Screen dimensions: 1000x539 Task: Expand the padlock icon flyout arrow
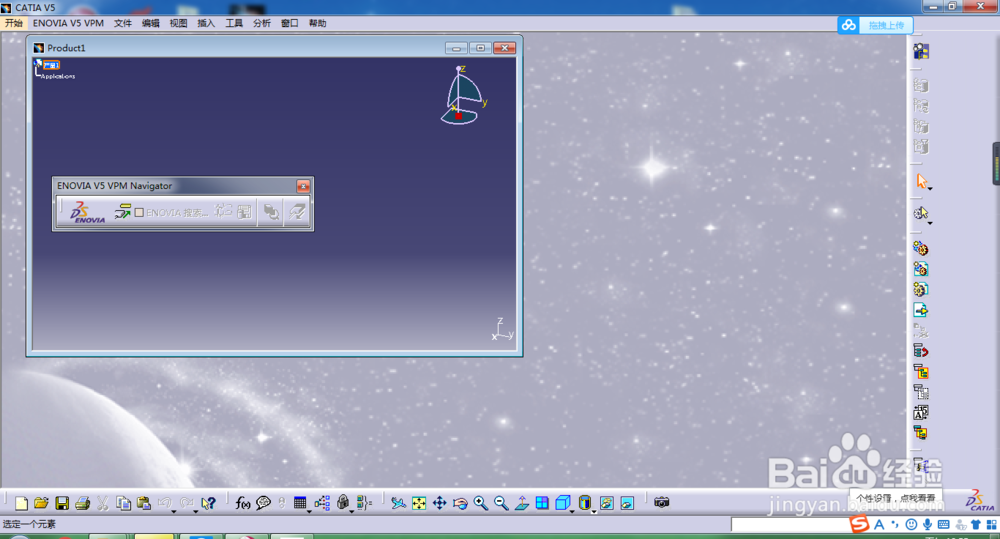coord(351,511)
